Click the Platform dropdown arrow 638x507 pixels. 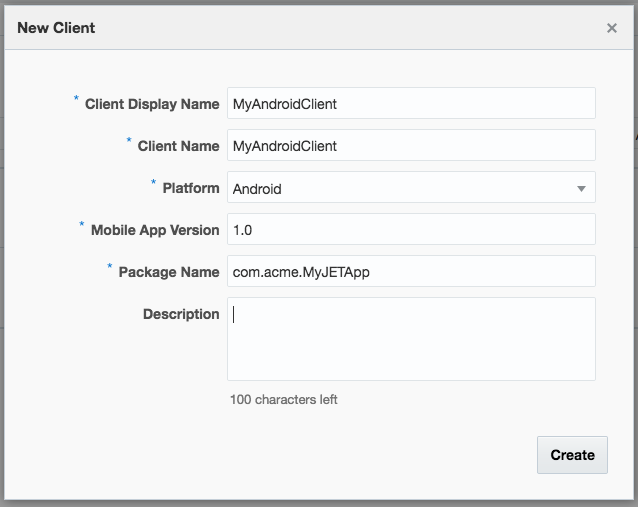(581, 188)
